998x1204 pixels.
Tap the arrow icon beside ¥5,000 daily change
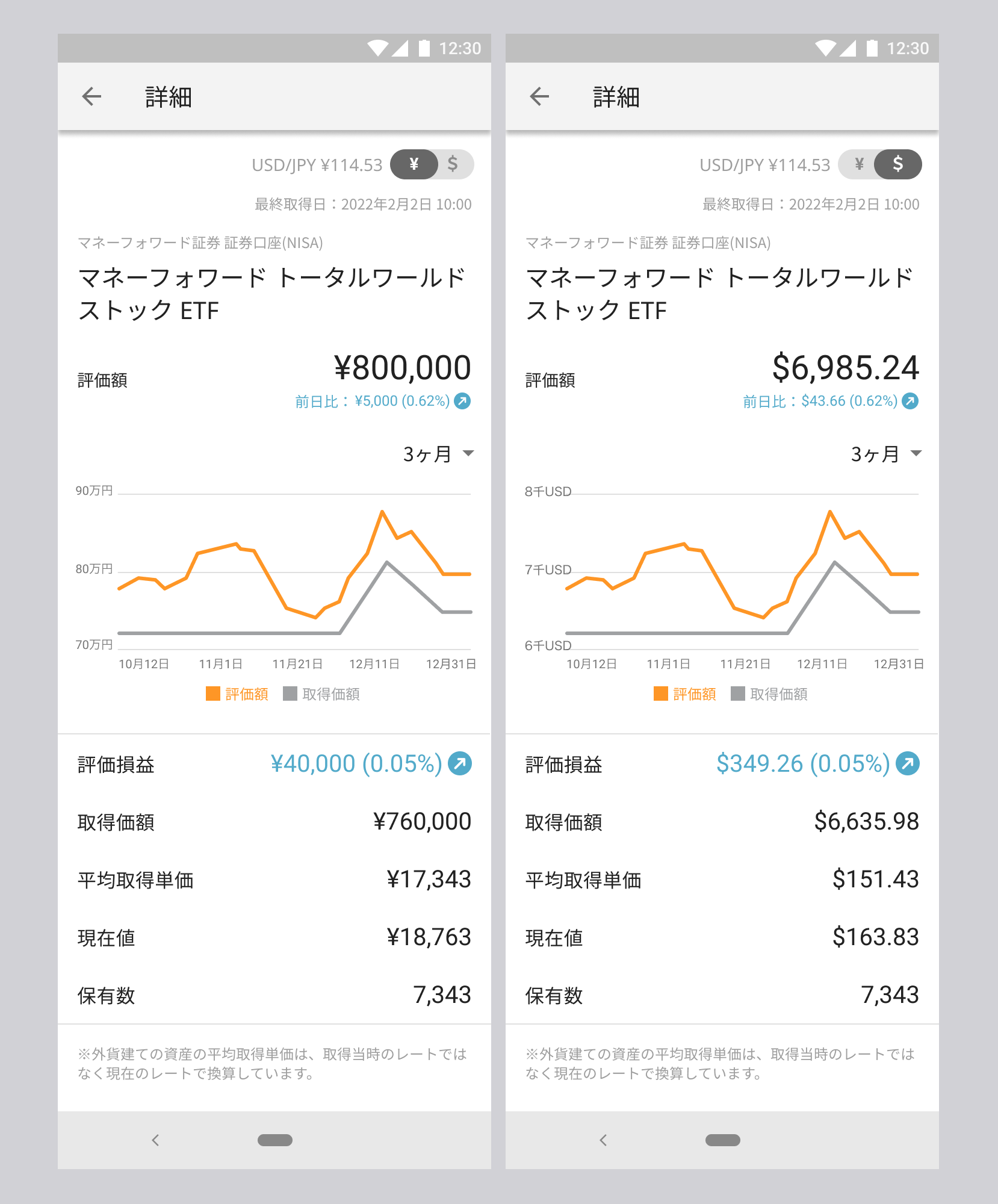pos(462,401)
